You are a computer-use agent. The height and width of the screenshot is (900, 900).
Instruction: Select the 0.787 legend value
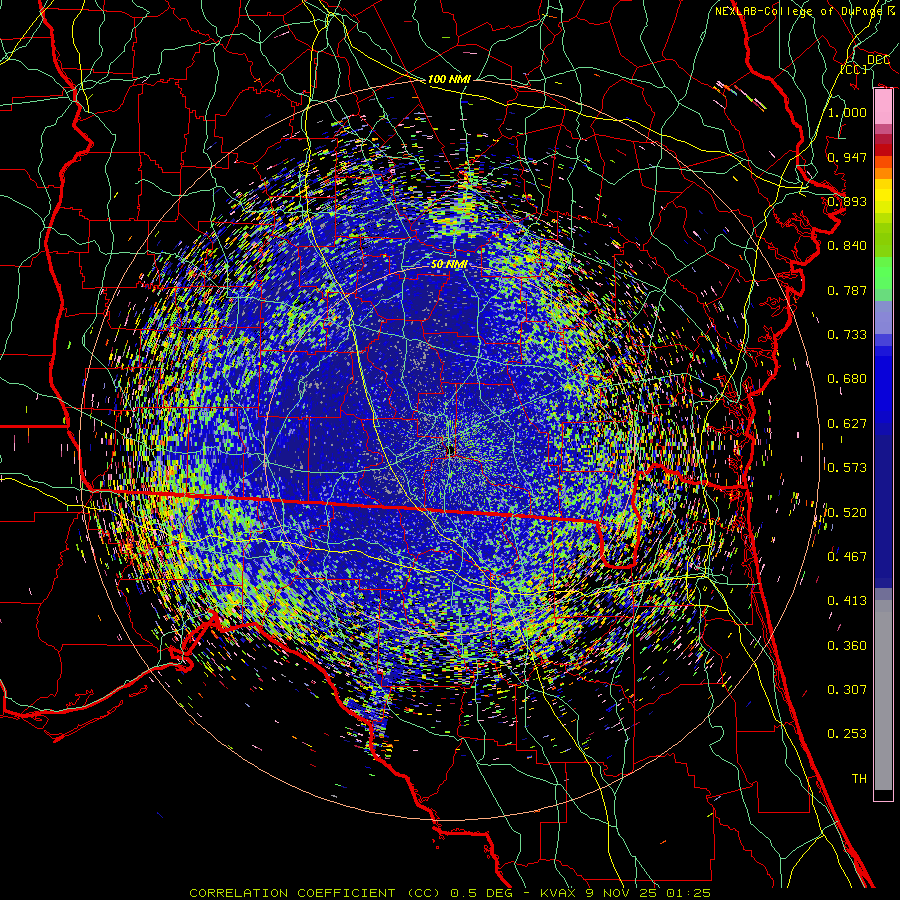[847, 290]
